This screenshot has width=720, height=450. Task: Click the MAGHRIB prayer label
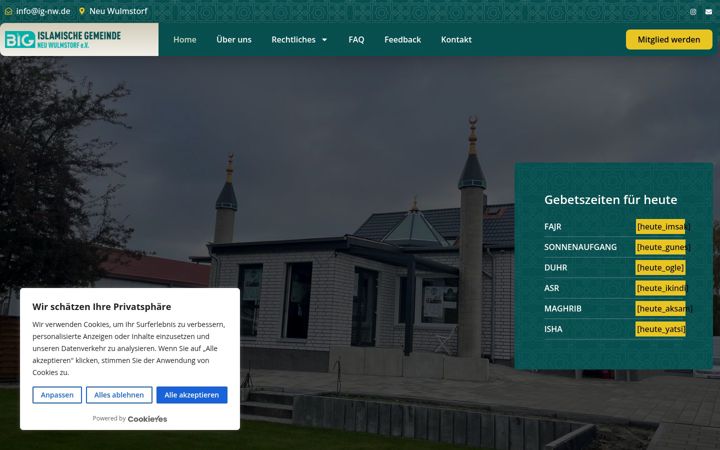[x=562, y=309]
